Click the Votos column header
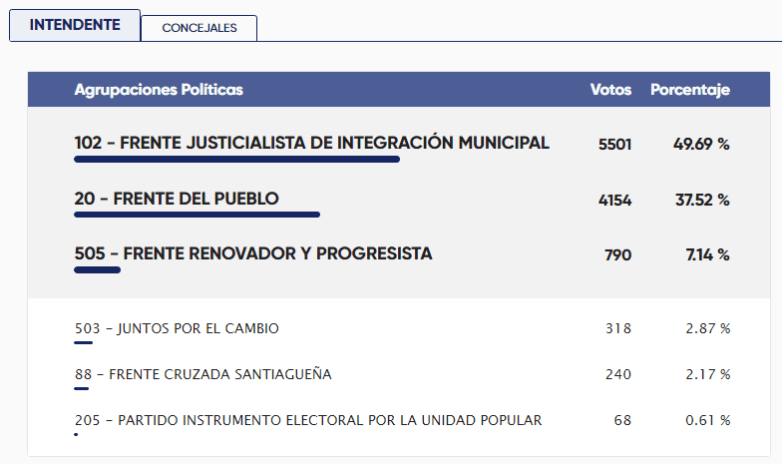The height and width of the screenshot is (464, 782). point(611,90)
